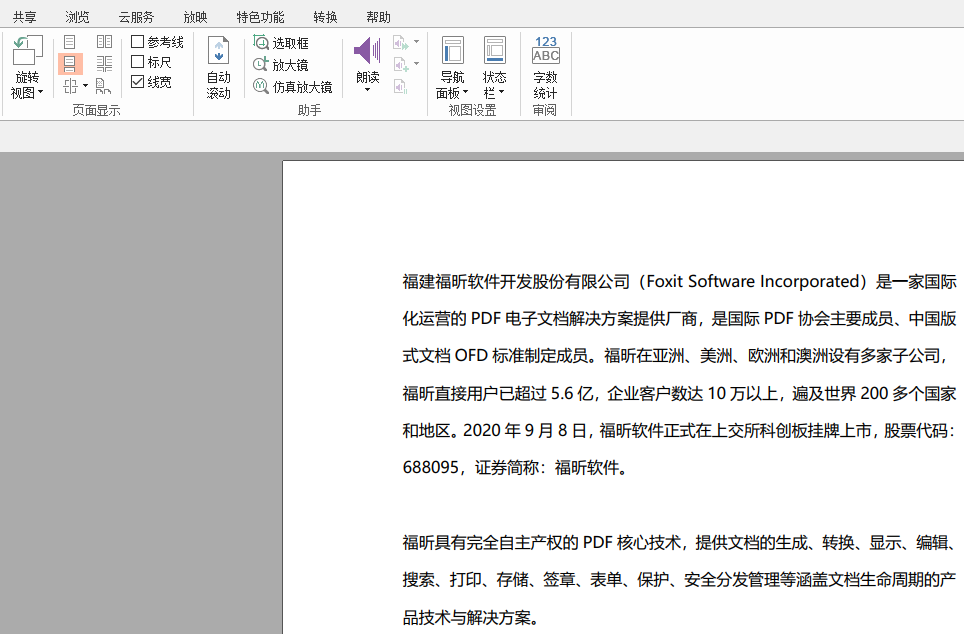964x634 pixels.
Task: Start Read Aloud (朗读)
Action: click(x=367, y=52)
